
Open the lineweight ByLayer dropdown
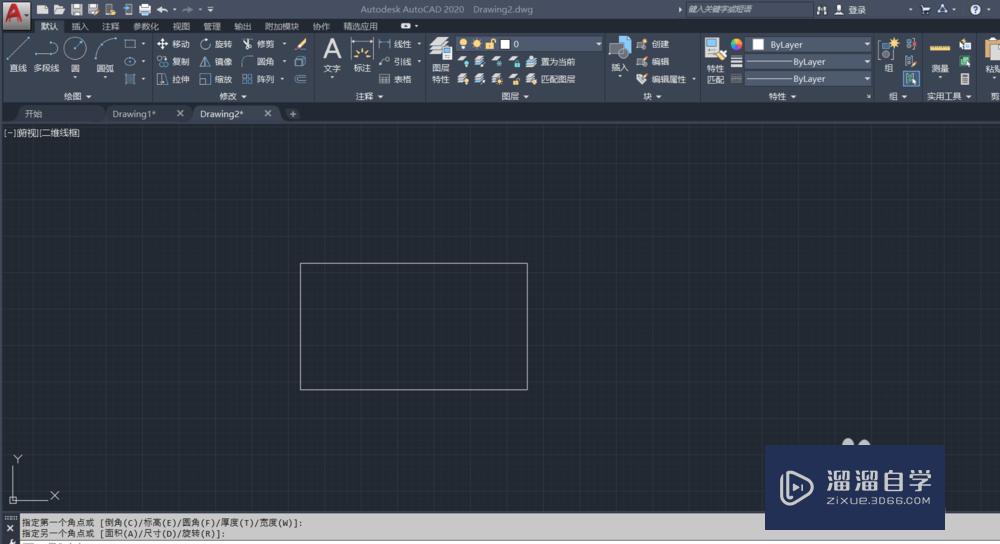[867, 61]
